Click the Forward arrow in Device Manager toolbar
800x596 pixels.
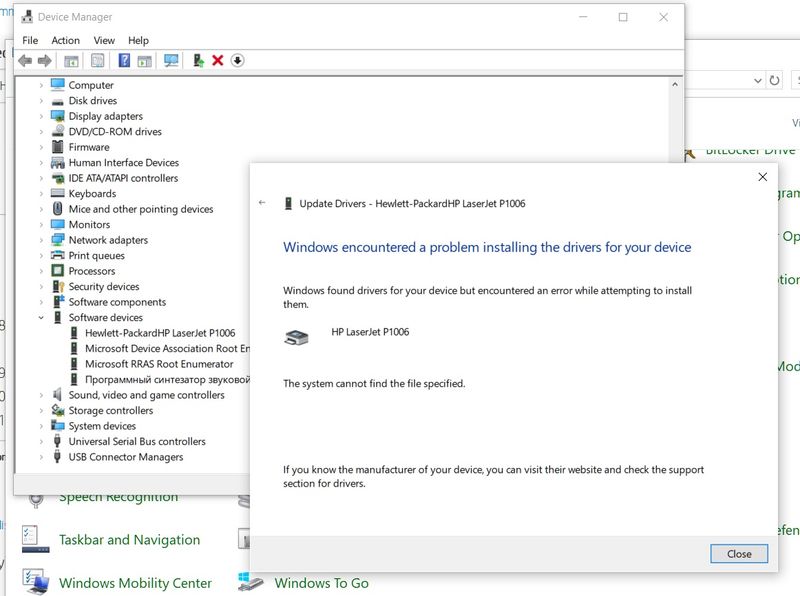45,61
